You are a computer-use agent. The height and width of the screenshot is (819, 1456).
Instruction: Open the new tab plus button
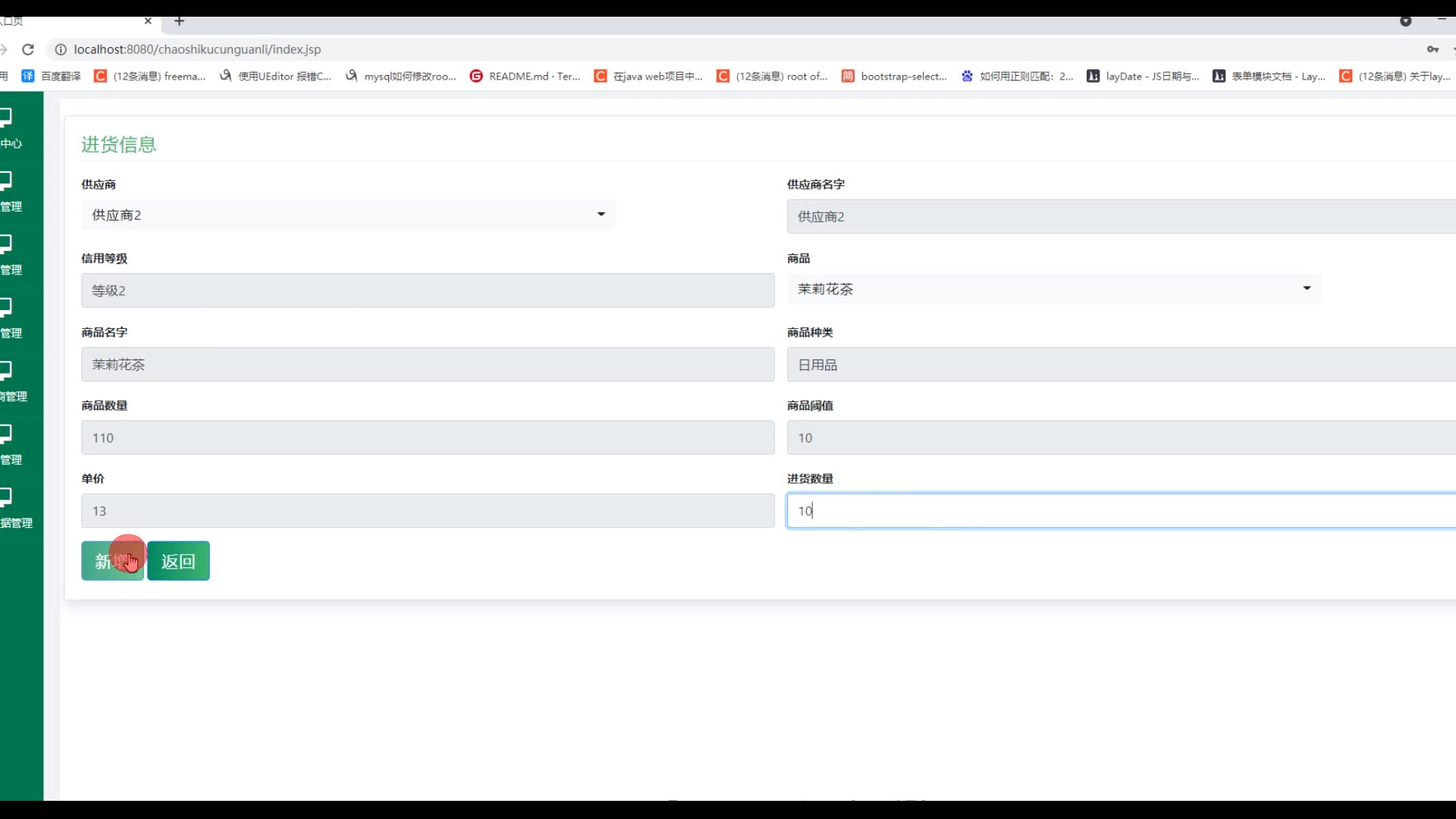pos(179,21)
